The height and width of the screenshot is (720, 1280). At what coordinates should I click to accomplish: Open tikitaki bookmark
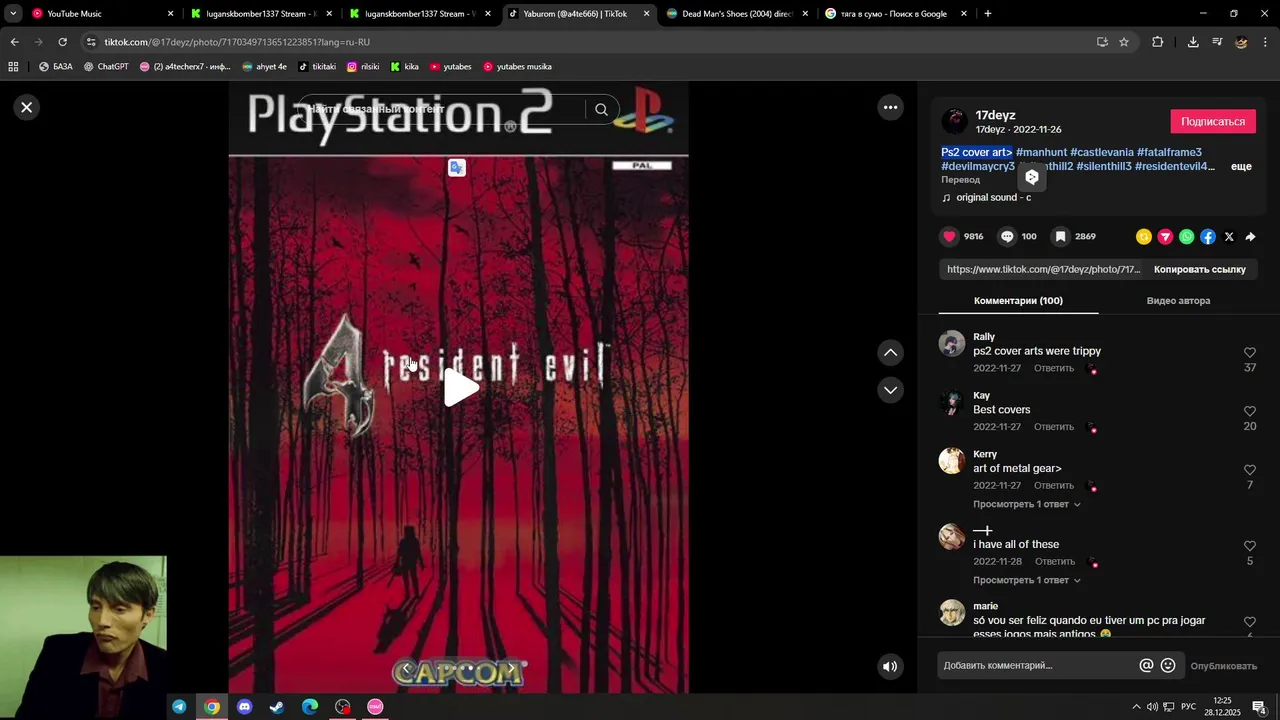tap(317, 67)
